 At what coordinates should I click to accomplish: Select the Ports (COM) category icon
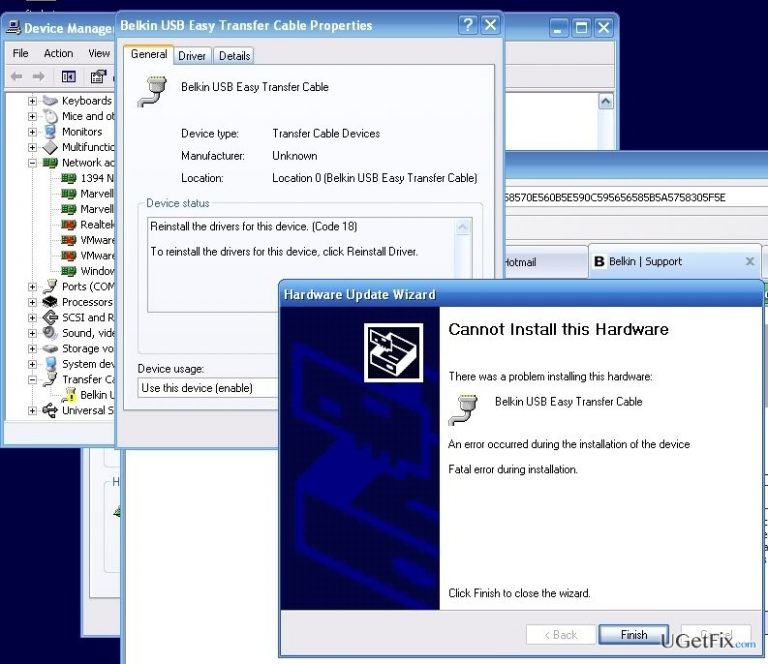point(50,286)
